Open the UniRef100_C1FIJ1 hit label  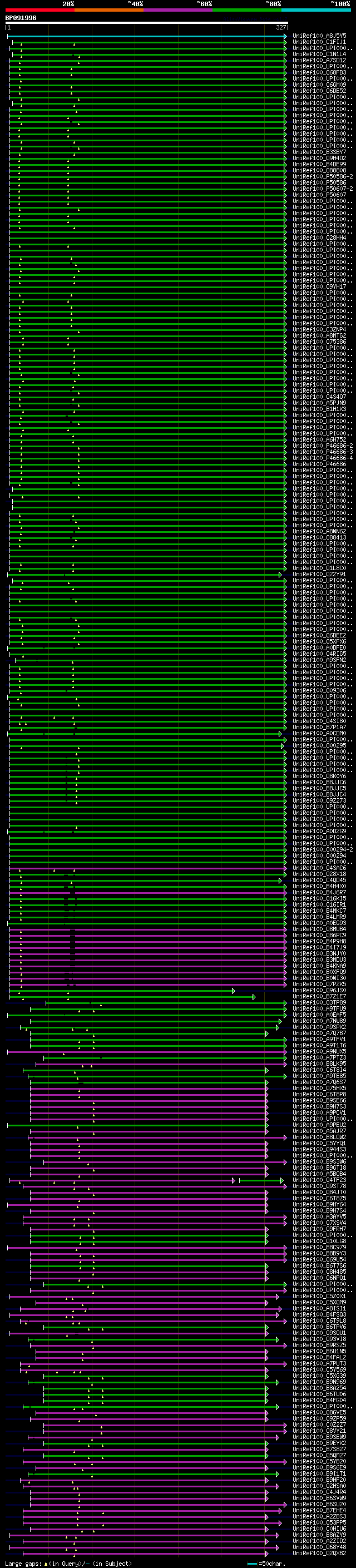319,42
